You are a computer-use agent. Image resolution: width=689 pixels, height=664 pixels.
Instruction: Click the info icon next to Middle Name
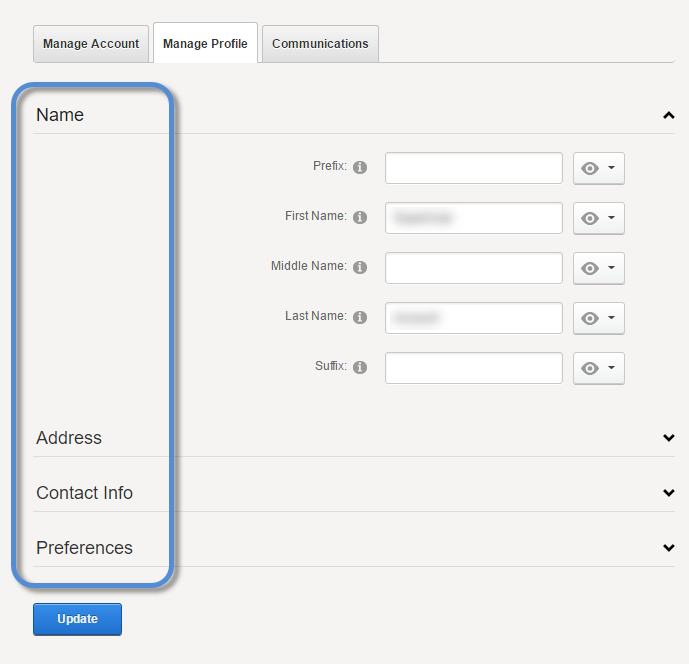point(360,267)
